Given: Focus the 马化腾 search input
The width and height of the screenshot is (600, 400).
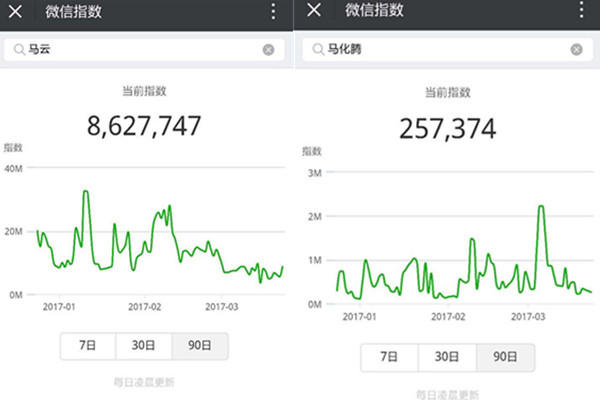Looking at the screenshot, I should click(448, 49).
